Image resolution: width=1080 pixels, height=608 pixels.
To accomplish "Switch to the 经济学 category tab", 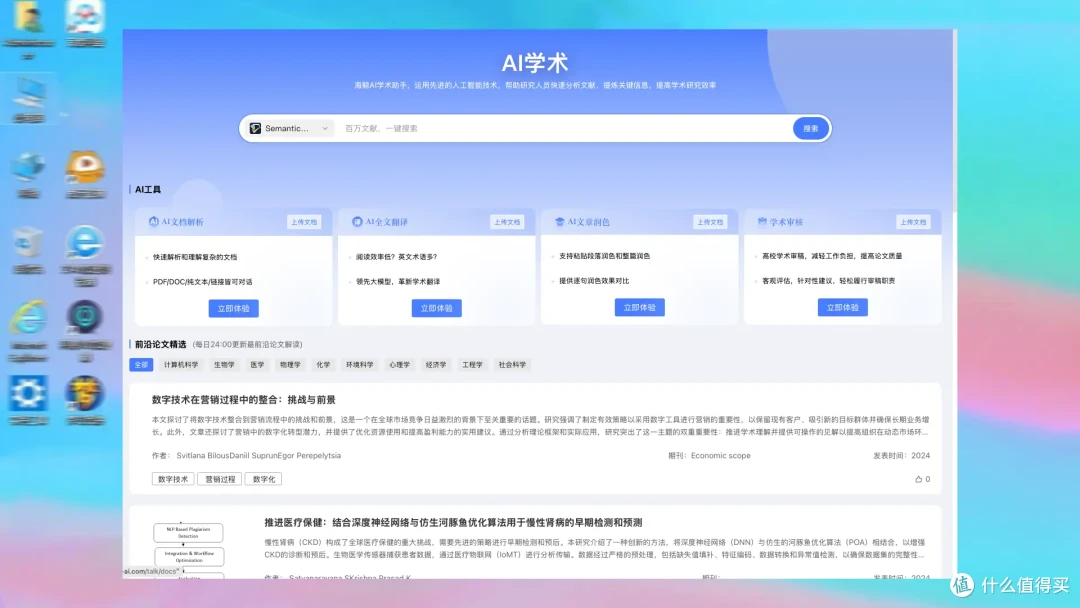I will coord(436,365).
